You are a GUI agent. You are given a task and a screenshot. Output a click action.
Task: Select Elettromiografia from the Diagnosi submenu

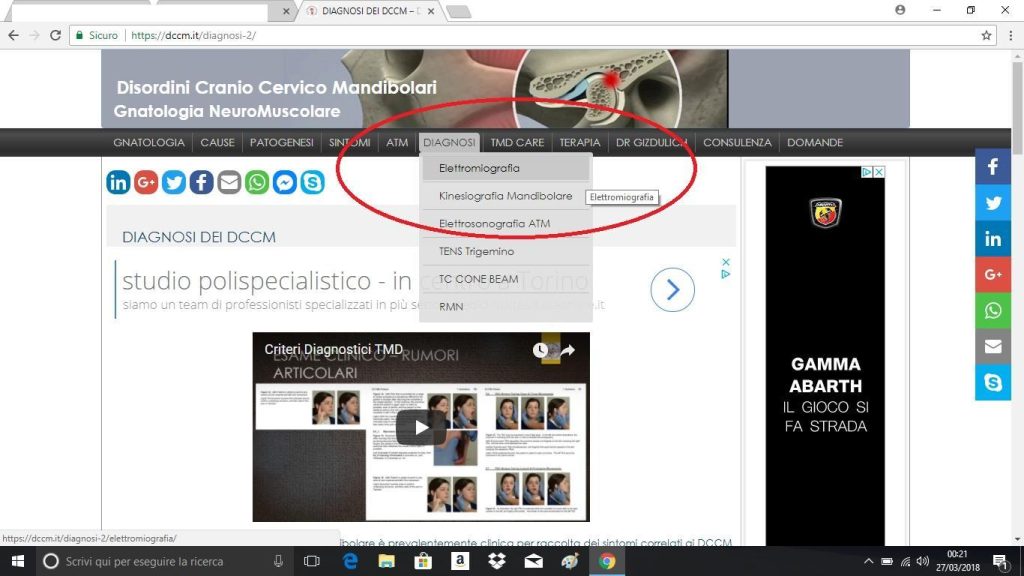coord(506,168)
